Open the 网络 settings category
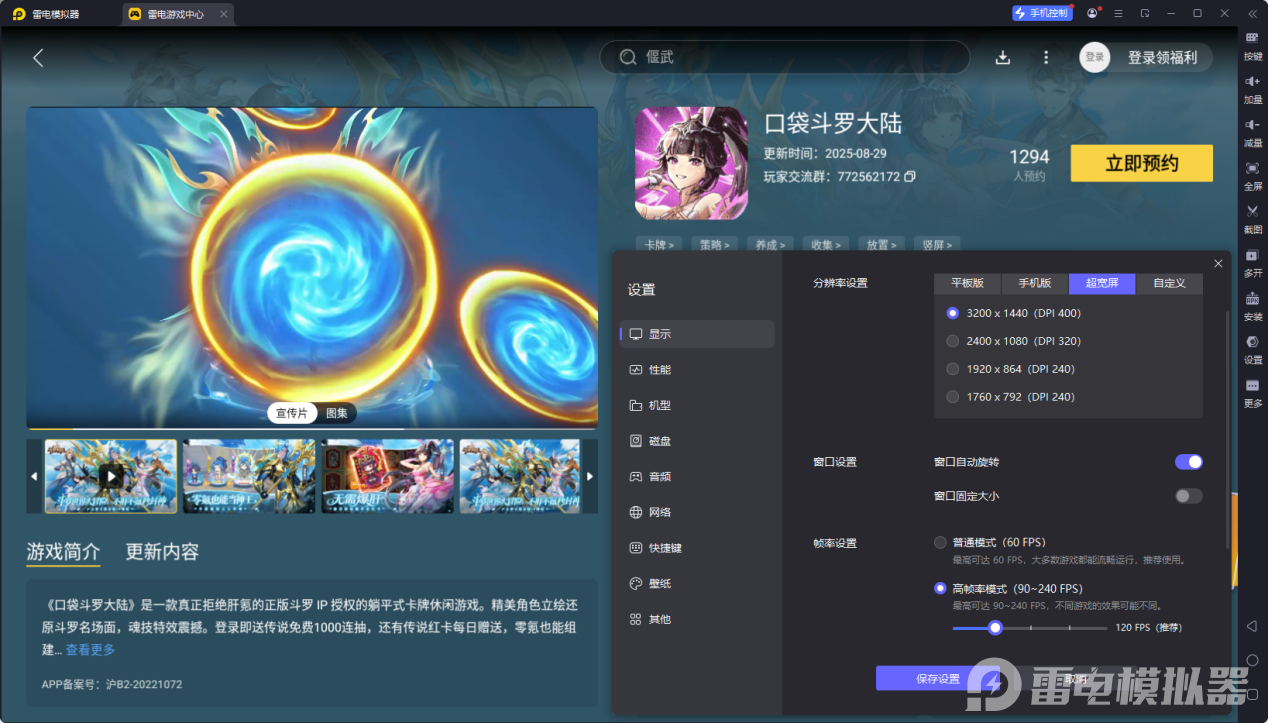The height and width of the screenshot is (723, 1268). [x=697, y=512]
